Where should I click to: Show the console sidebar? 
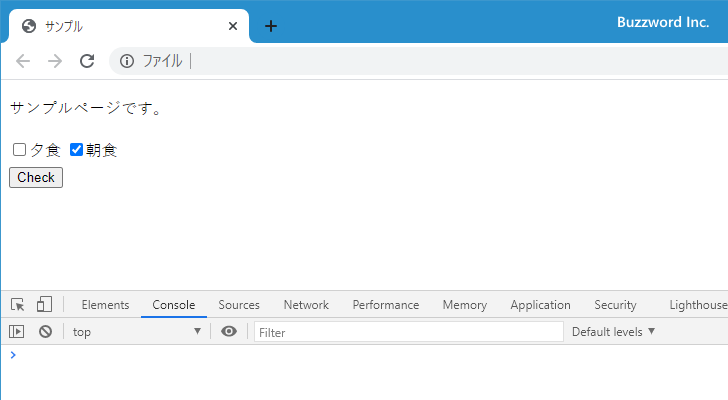click(17, 331)
